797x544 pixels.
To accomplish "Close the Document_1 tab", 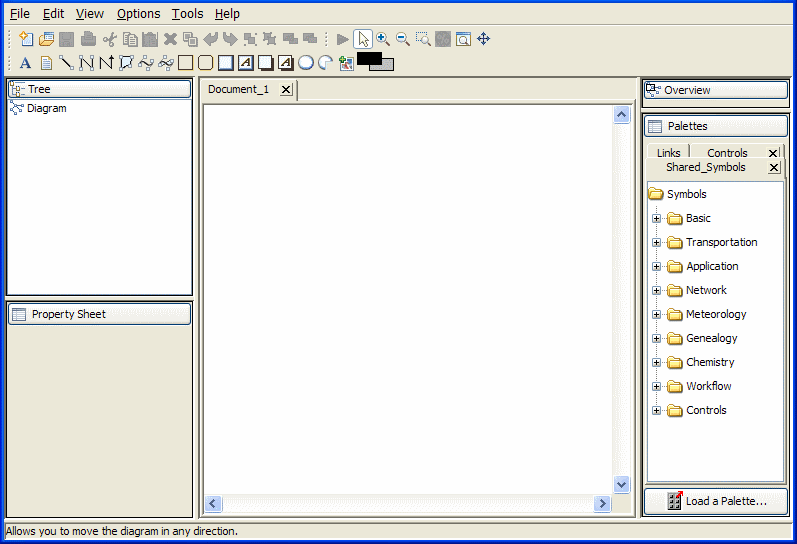I will pyautogui.click(x=286, y=90).
